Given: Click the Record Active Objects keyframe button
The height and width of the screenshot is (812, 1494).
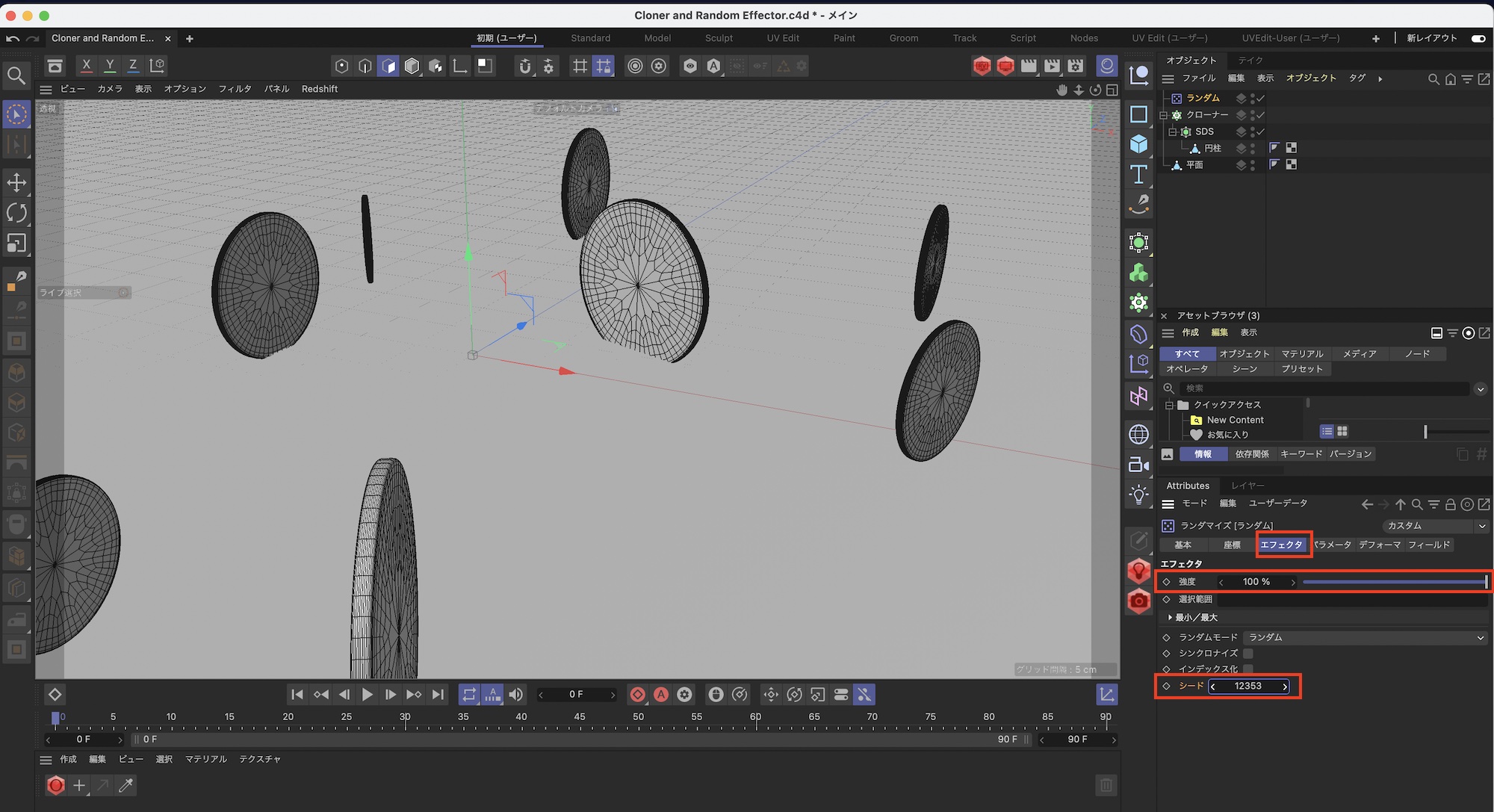Looking at the screenshot, I should [637, 695].
